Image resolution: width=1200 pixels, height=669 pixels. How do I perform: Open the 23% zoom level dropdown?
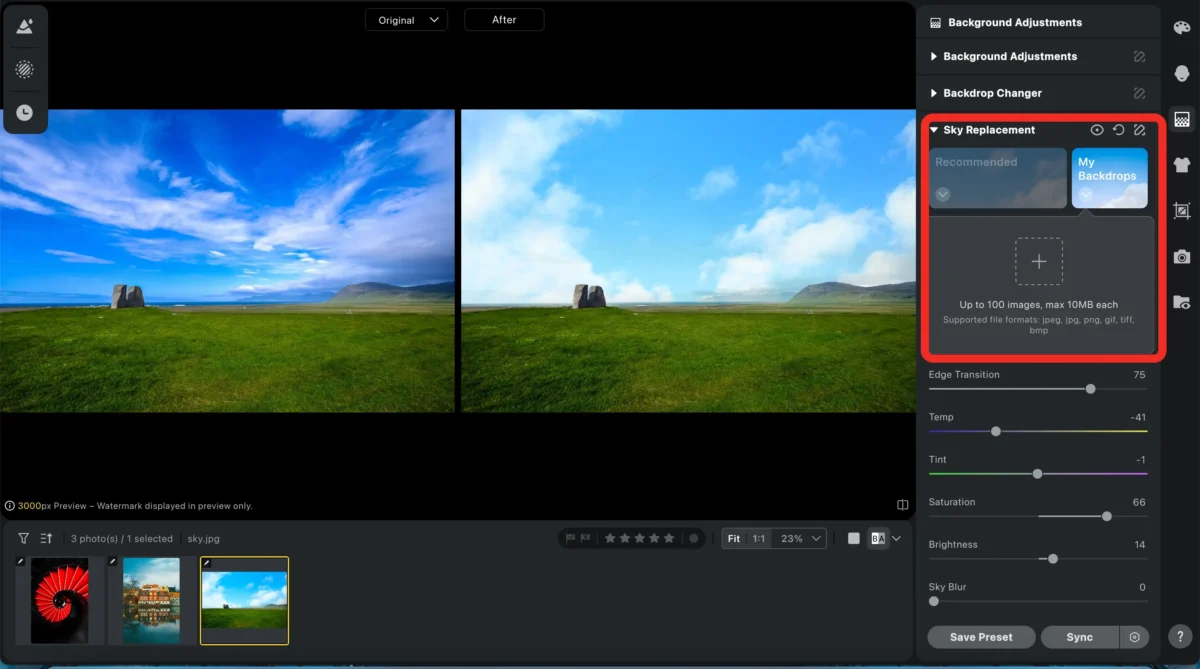pyautogui.click(x=801, y=538)
